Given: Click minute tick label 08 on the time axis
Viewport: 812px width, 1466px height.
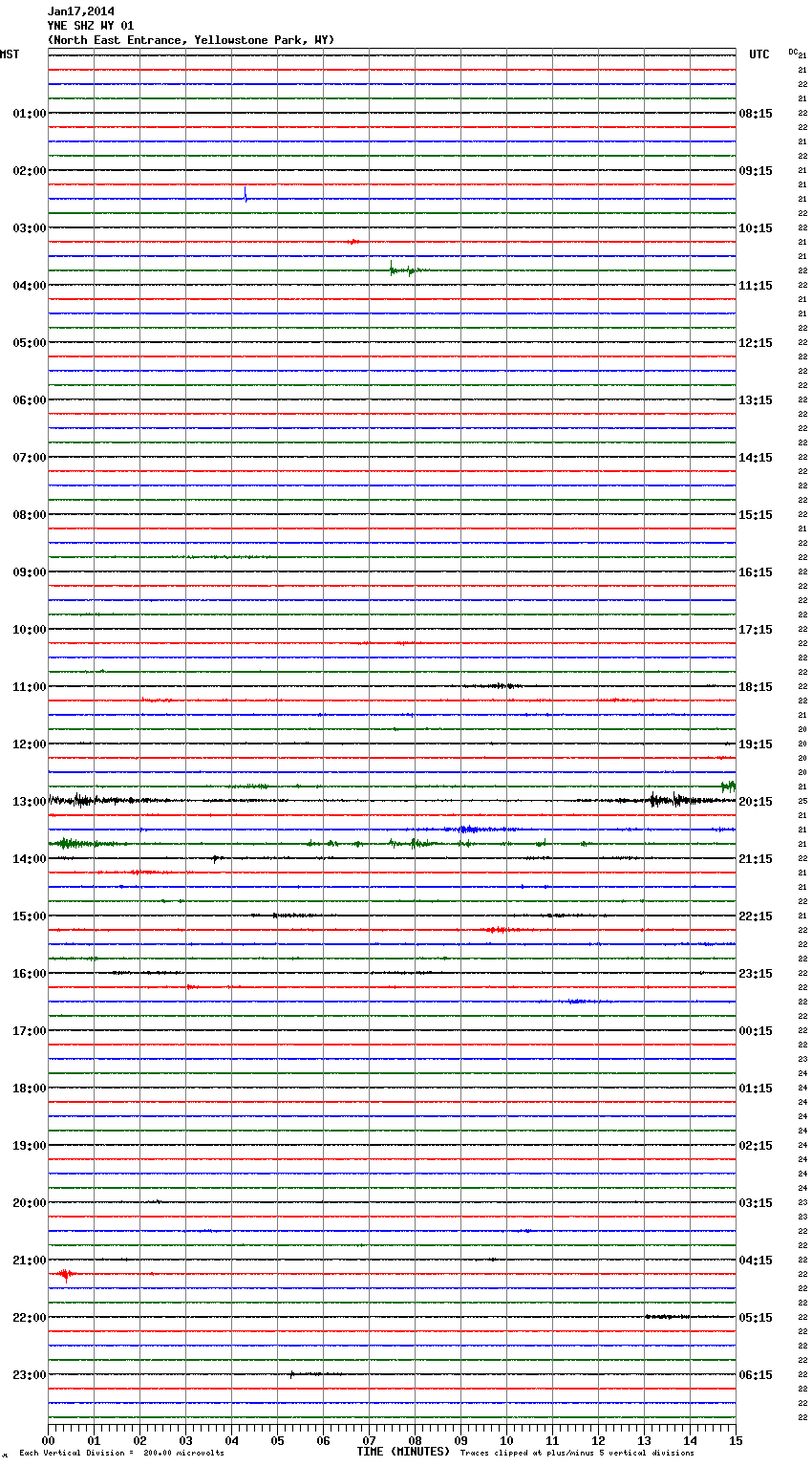Looking at the screenshot, I should pyautogui.click(x=415, y=1440).
